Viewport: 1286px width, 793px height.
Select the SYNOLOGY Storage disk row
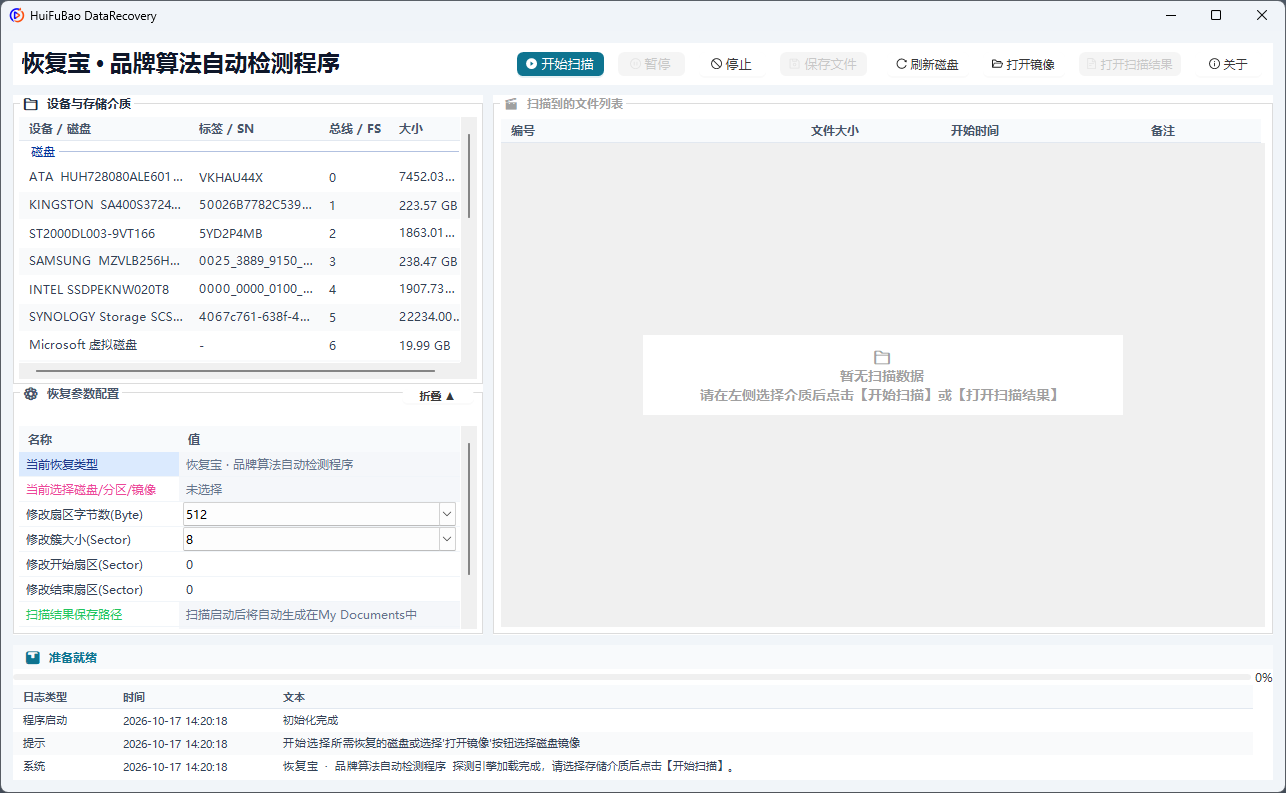coord(240,317)
